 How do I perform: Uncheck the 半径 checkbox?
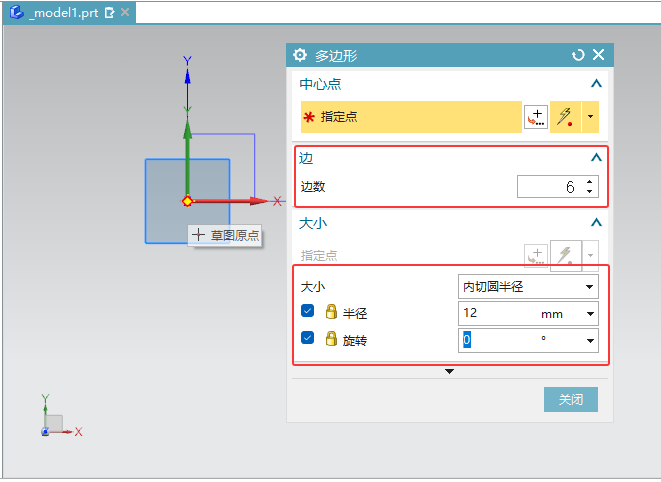click(307, 311)
